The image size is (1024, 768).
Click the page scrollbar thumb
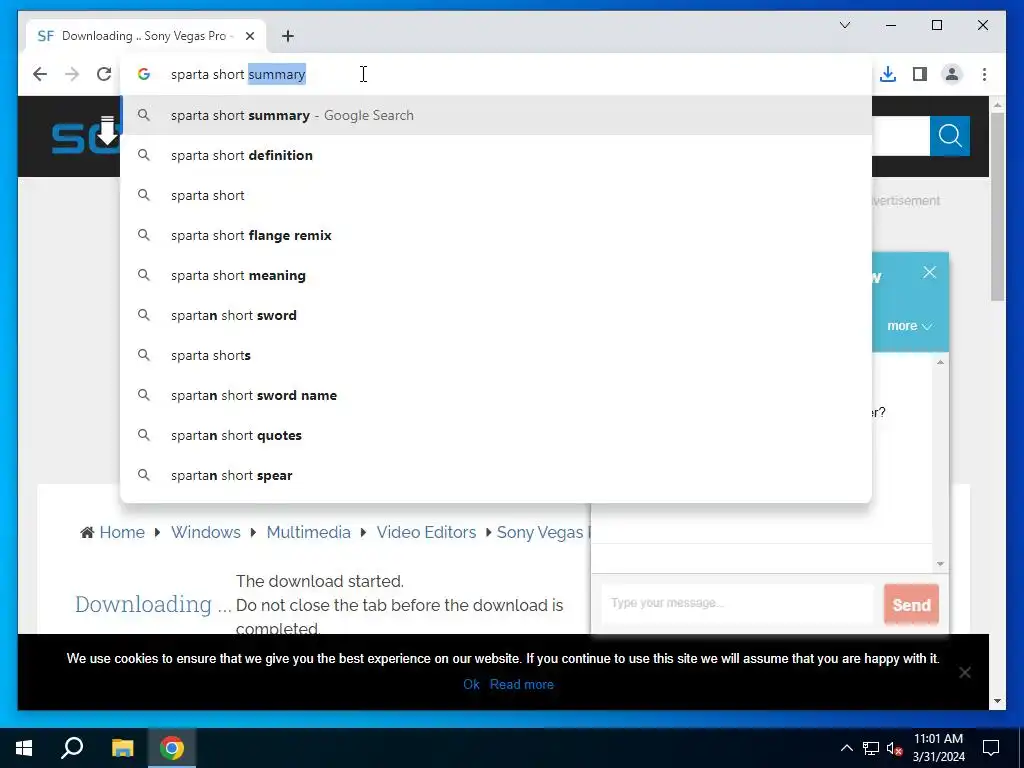point(997,206)
